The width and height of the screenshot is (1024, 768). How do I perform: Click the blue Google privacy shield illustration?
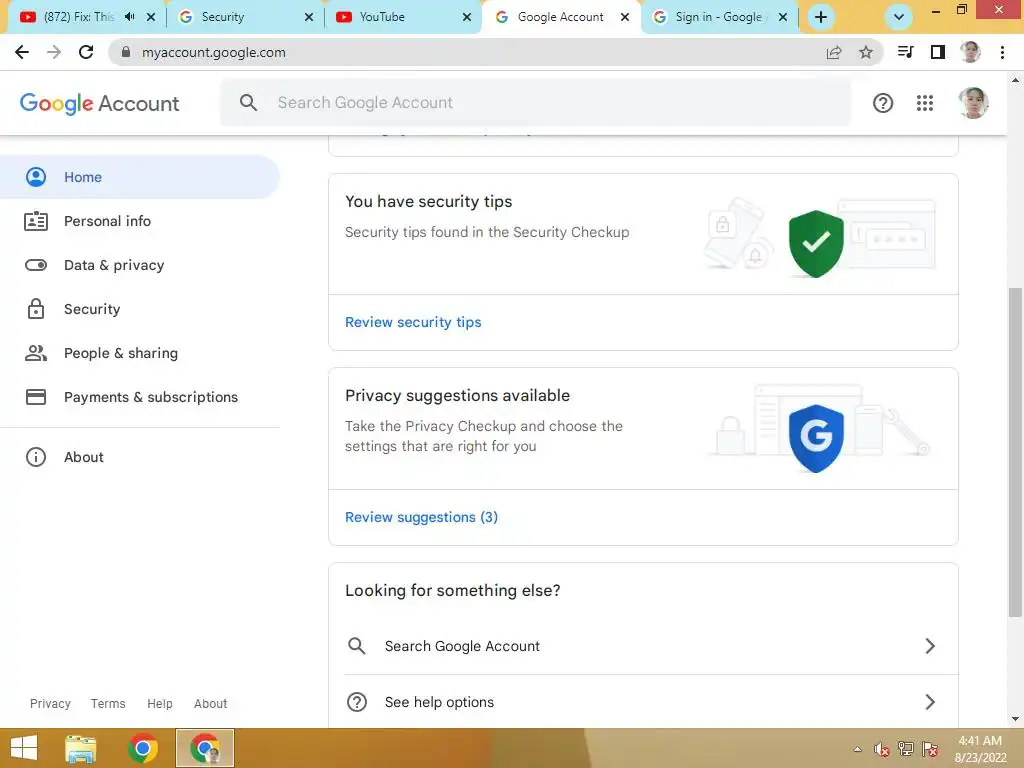pyautogui.click(x=816, y=438)
